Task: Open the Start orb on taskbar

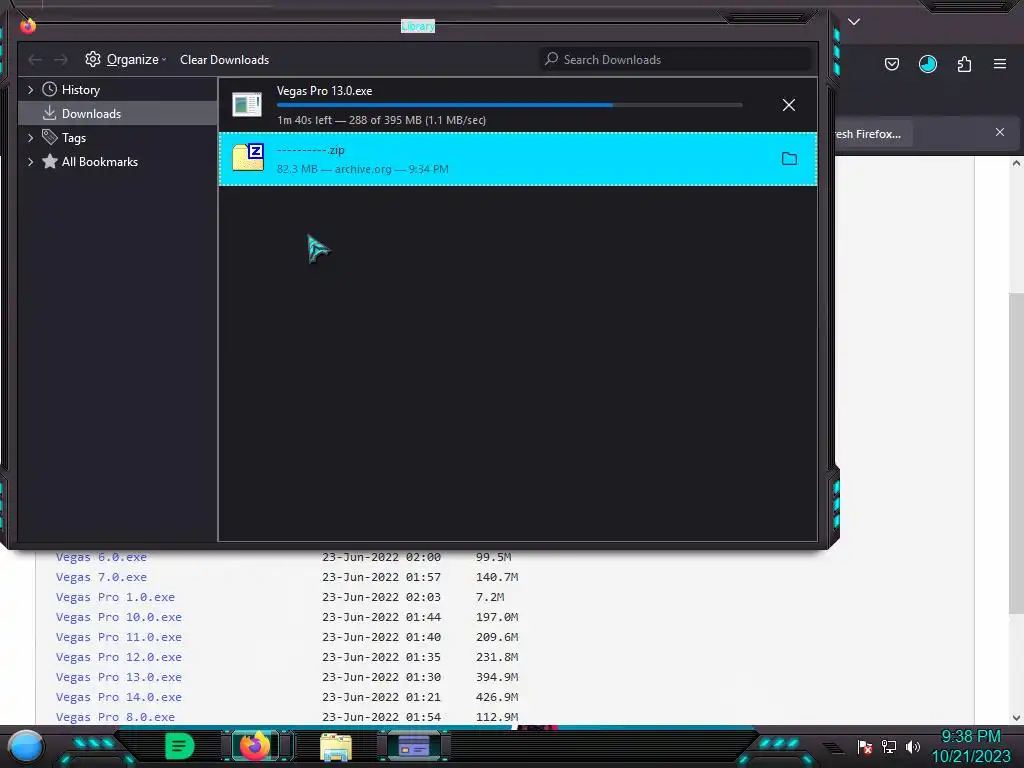Action: click(25, 746)
